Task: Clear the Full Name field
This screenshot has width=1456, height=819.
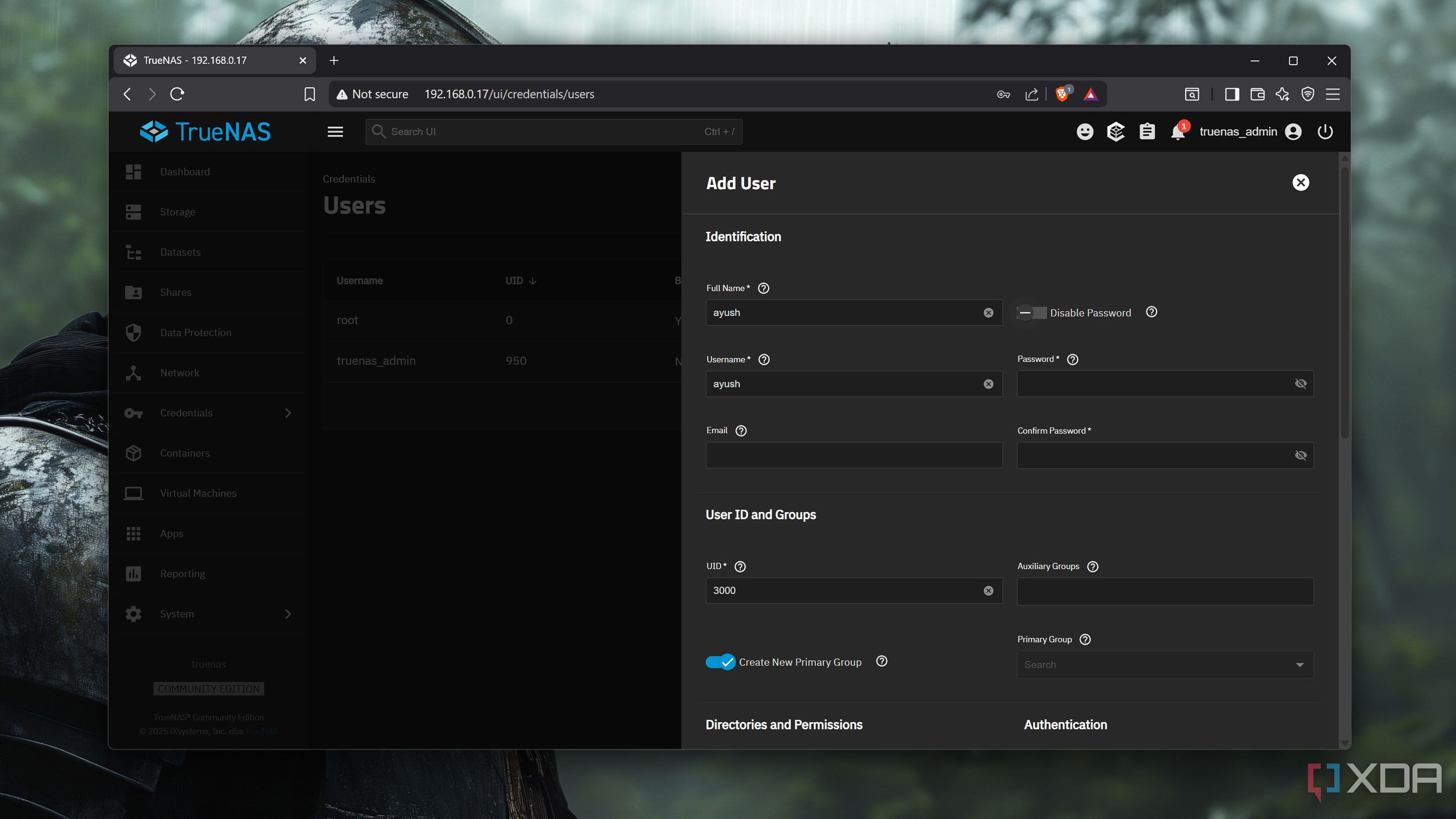Action: tap(988, 312)
